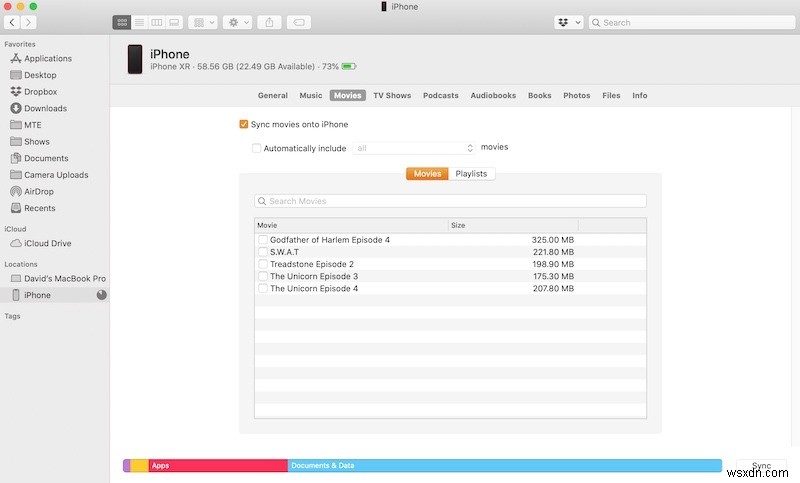Switch to the Books tab
Image resolution: width=800 pixels, height=483 pixels.
coord(539,95)
